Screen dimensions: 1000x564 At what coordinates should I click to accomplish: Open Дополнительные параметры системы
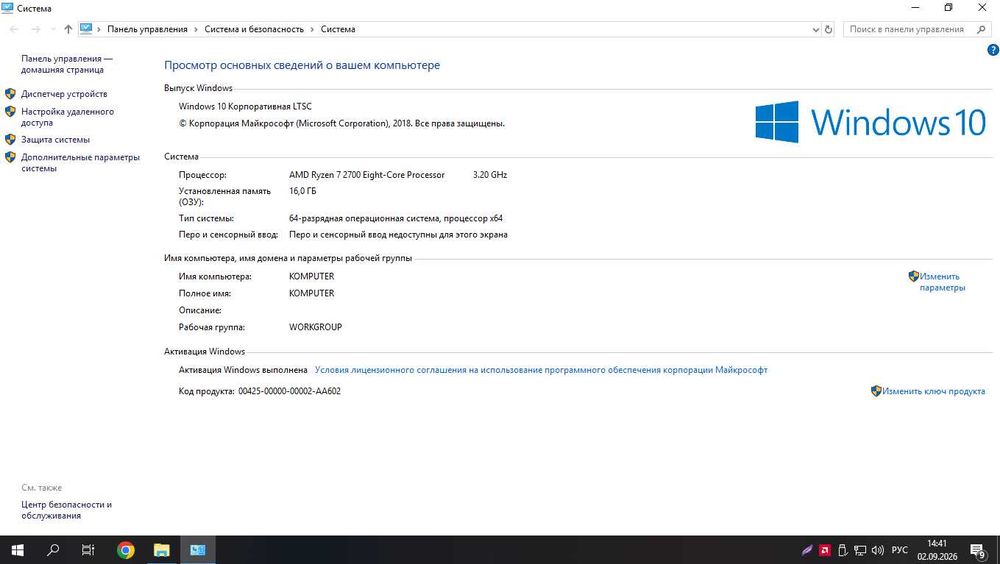click(80, 163)
